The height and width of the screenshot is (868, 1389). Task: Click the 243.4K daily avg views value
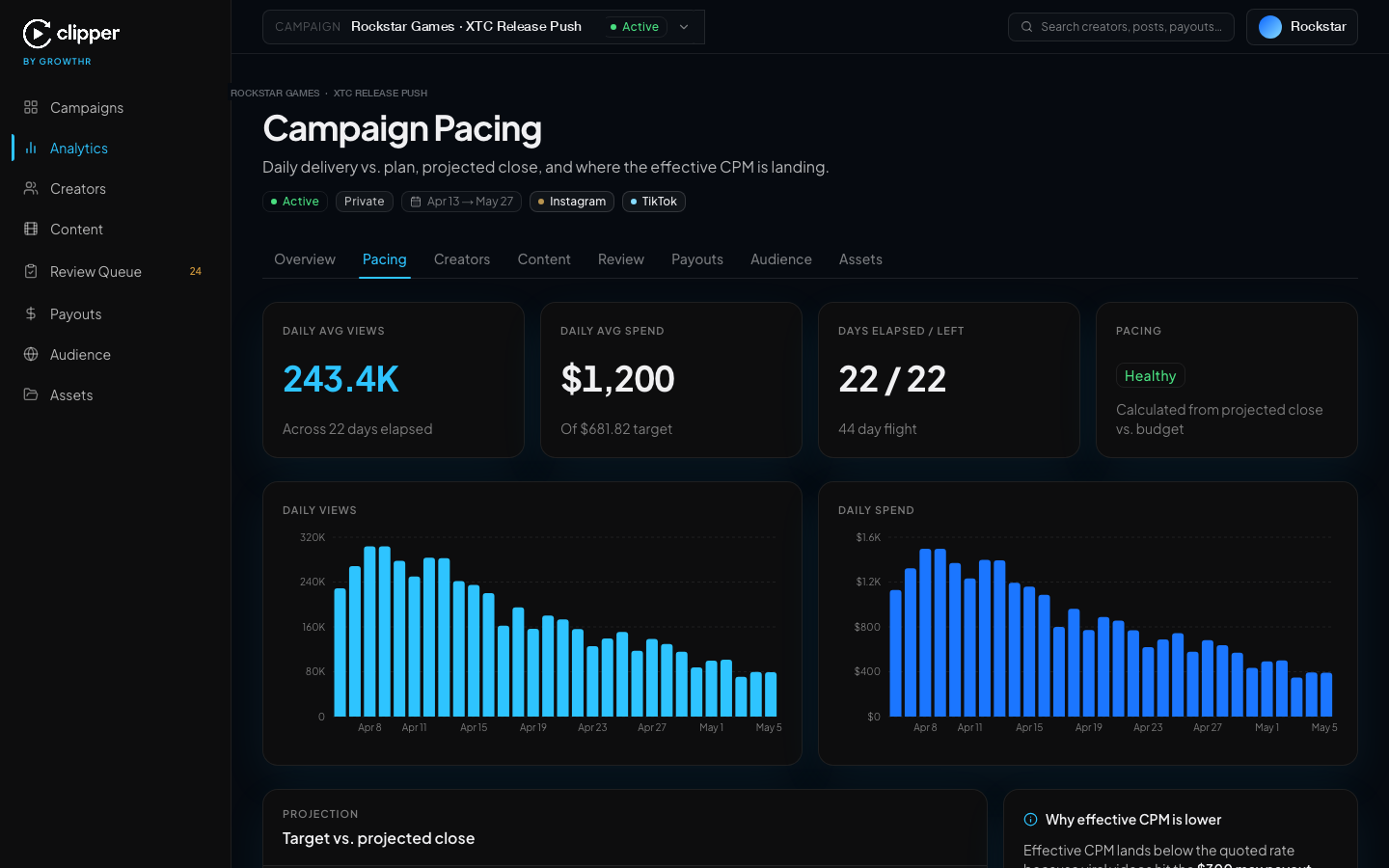340,379
